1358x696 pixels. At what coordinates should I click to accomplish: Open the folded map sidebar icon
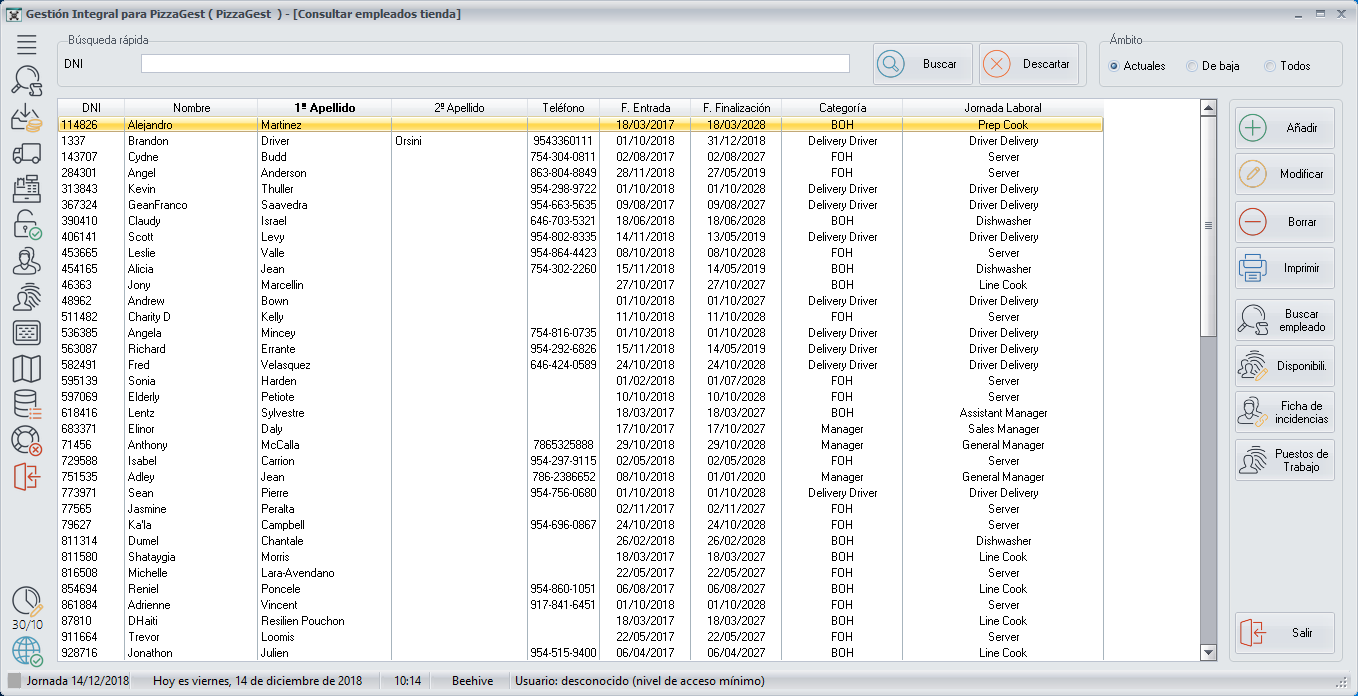[x=26, y=369]
